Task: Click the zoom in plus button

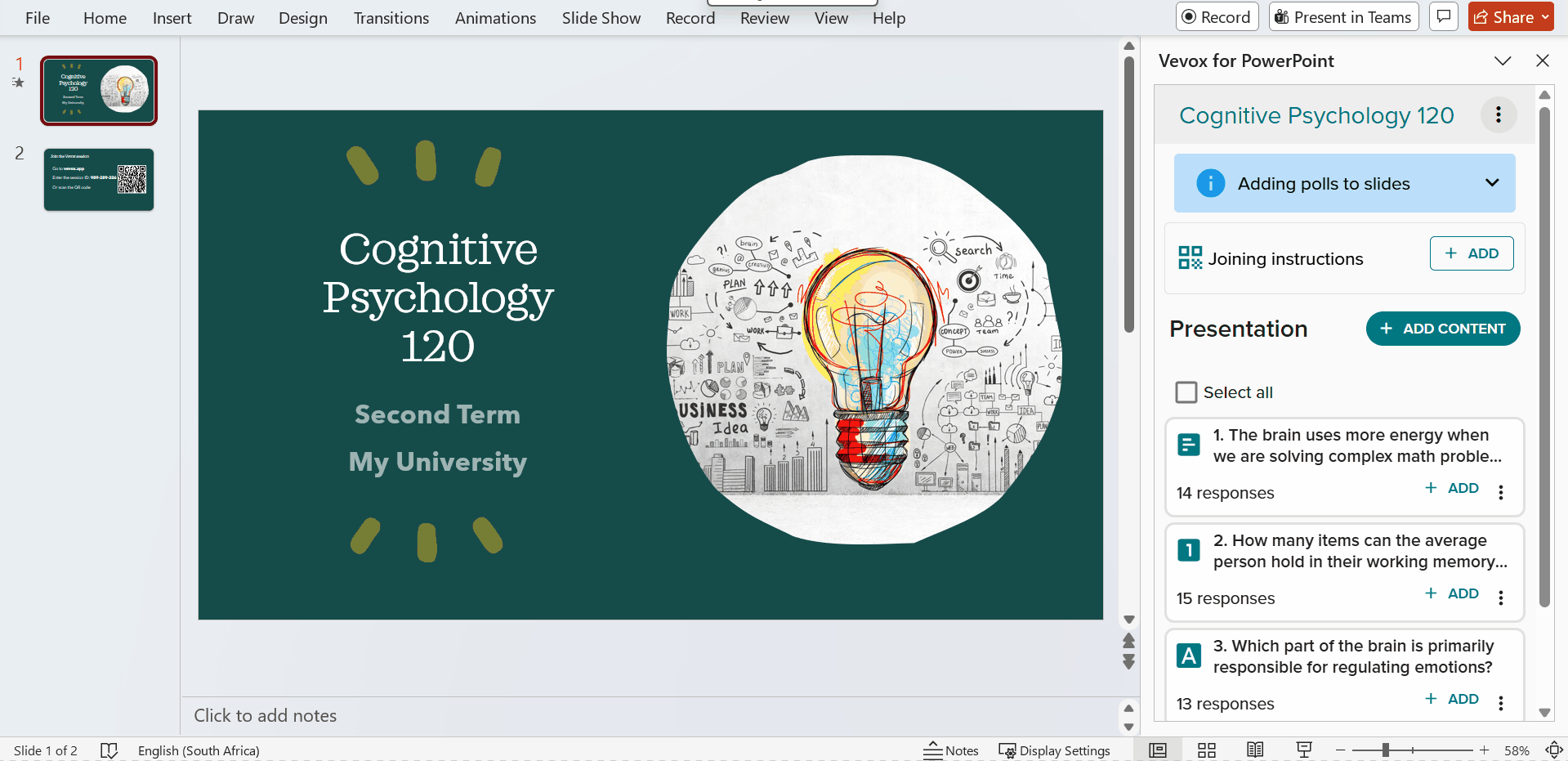Action: coord(1485,750)
